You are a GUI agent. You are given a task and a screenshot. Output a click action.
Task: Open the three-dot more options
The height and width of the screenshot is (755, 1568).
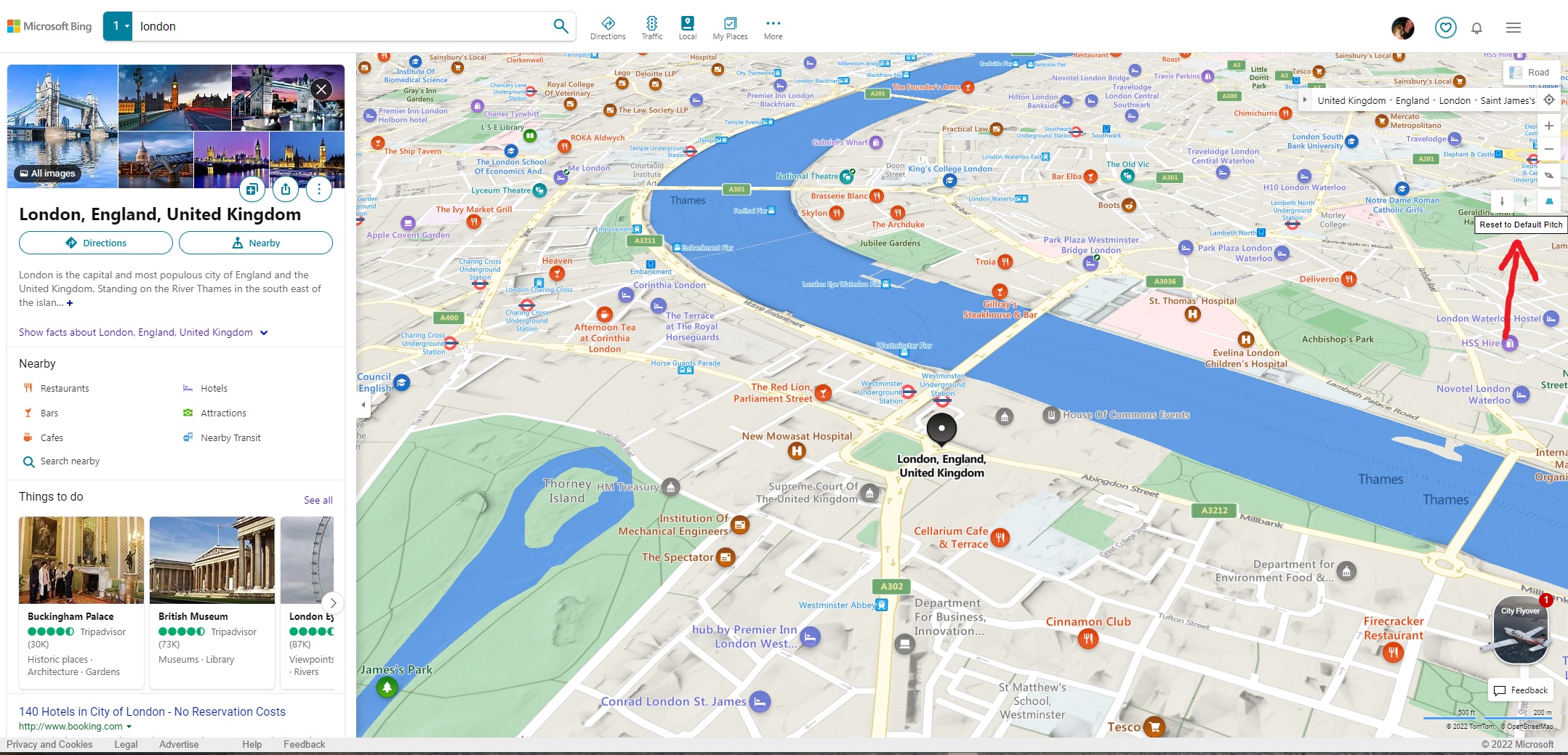pyautogui.click(x=319, y=189)
